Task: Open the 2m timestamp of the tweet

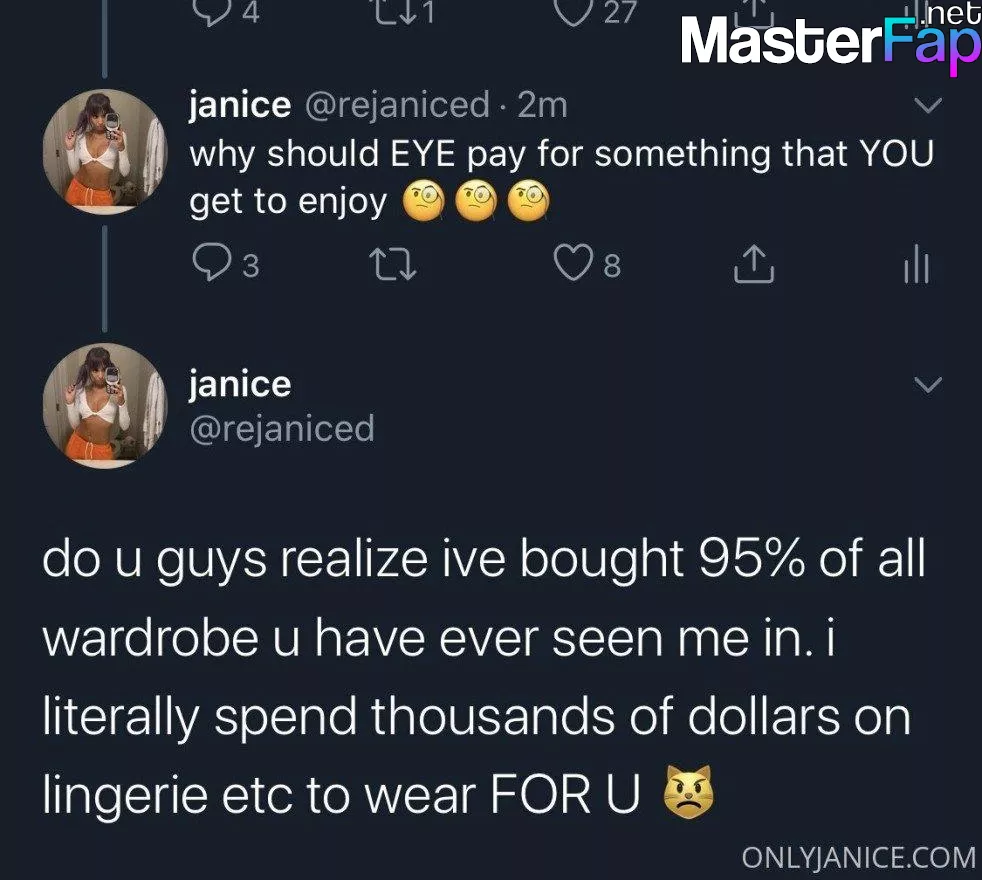Action: (x=542, y=105)
